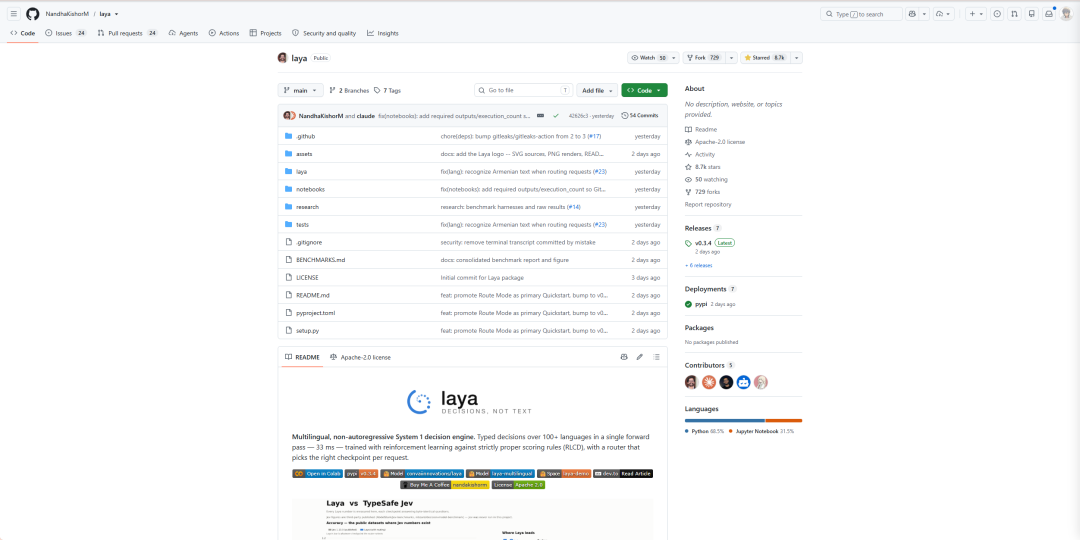Click the + 6 releases link
The width and height of the screenshot is (1080, 540).
click(698, 265)
